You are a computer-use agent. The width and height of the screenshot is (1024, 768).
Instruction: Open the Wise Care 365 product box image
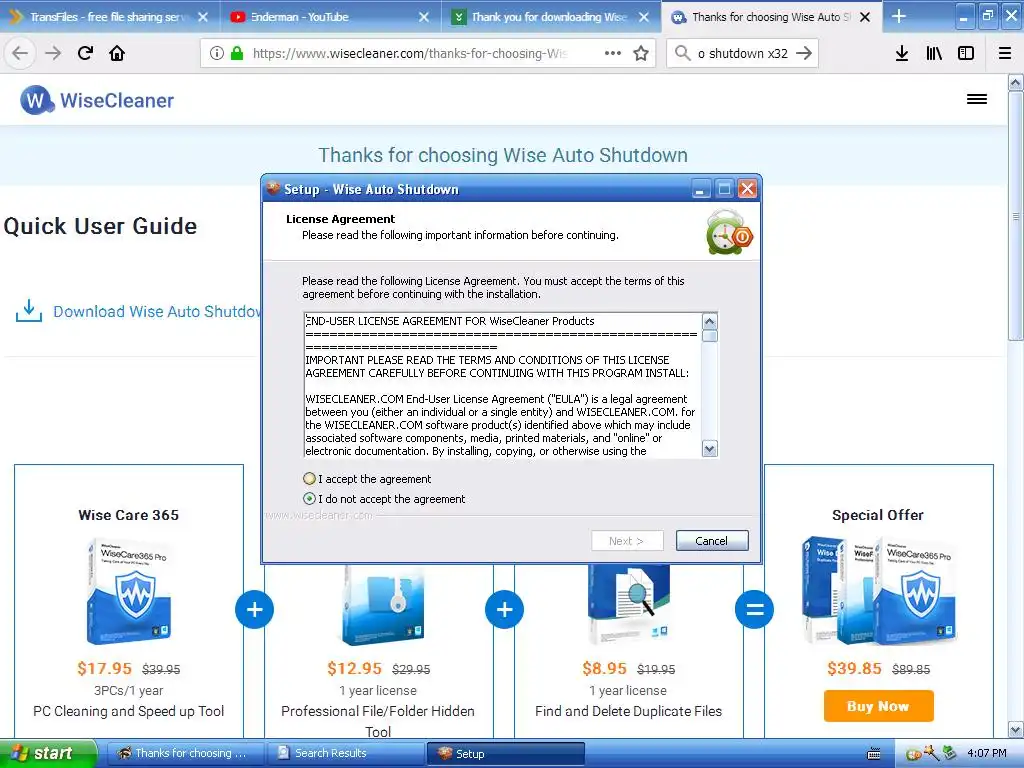click(x=129, y=592)
